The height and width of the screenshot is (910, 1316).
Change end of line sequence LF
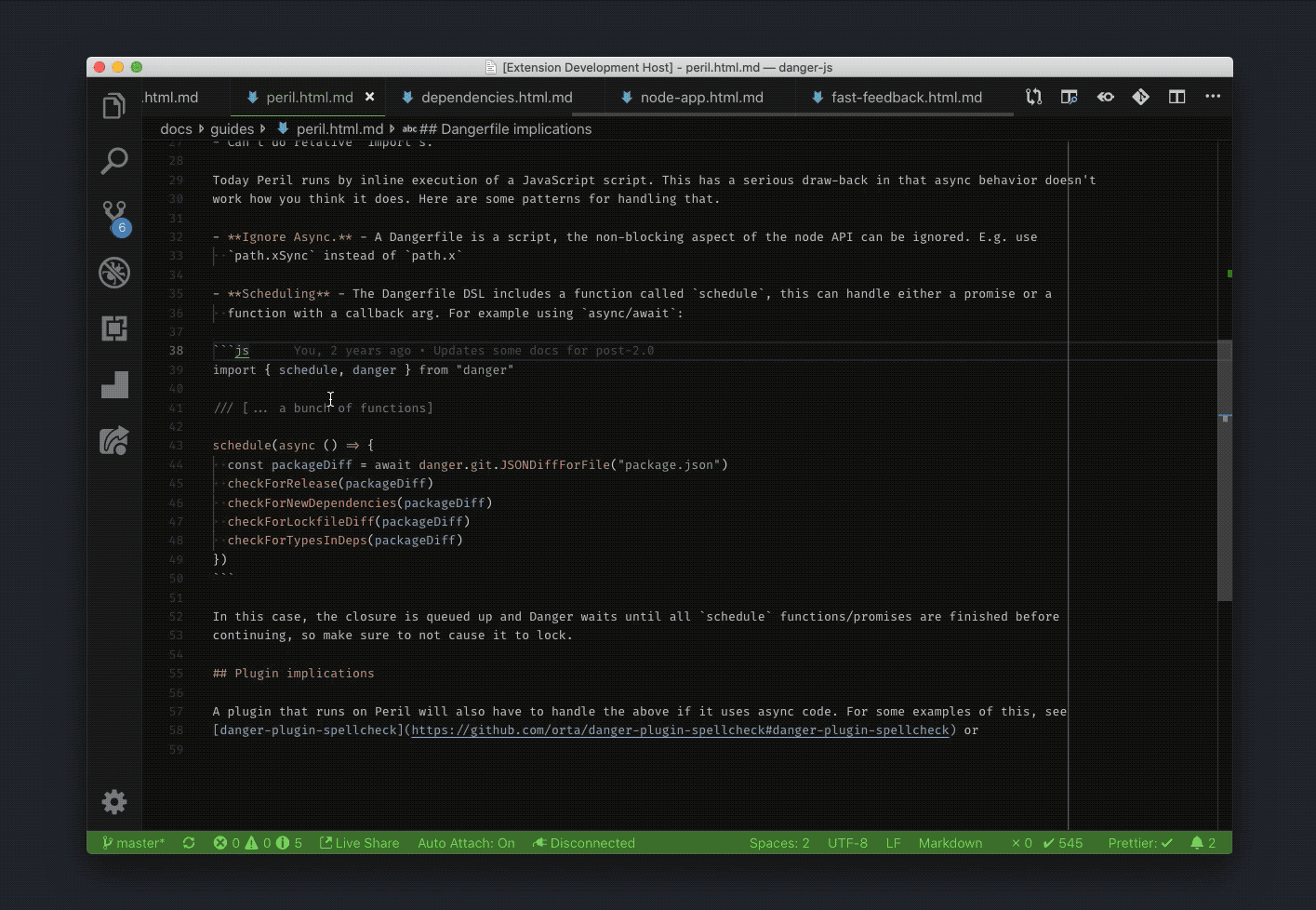click(893, 843)
